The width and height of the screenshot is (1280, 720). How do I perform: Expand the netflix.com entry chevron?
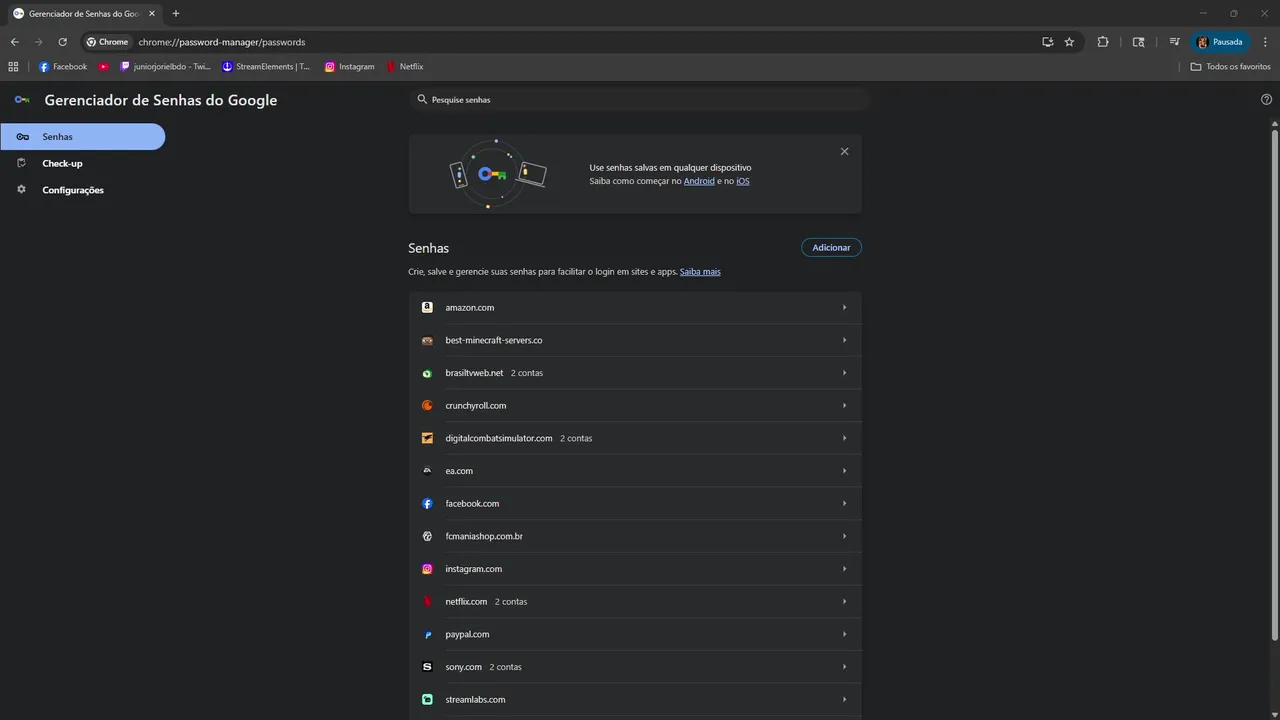point(844,602)
